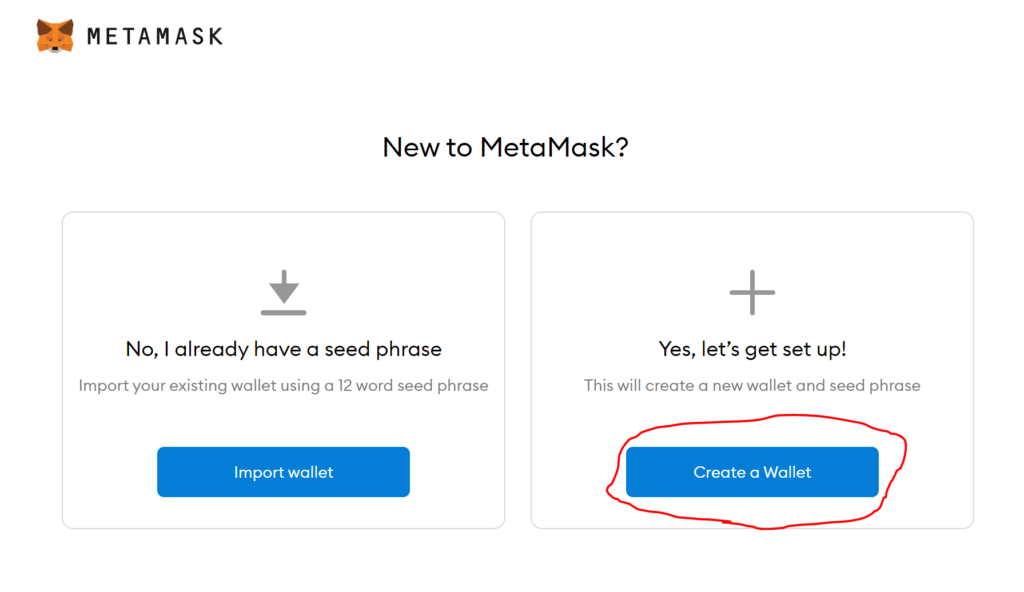The image size is (1024, 592).
Task: Click the 12 word seed phrase description text
Action: (283, 386)
